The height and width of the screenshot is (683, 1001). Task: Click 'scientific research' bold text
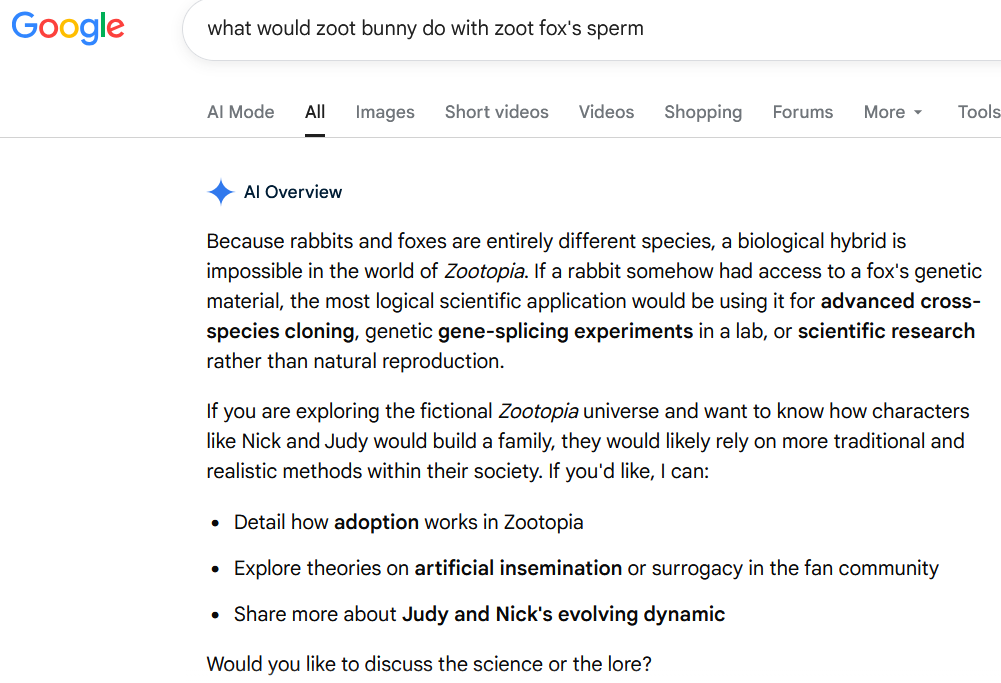886,331
